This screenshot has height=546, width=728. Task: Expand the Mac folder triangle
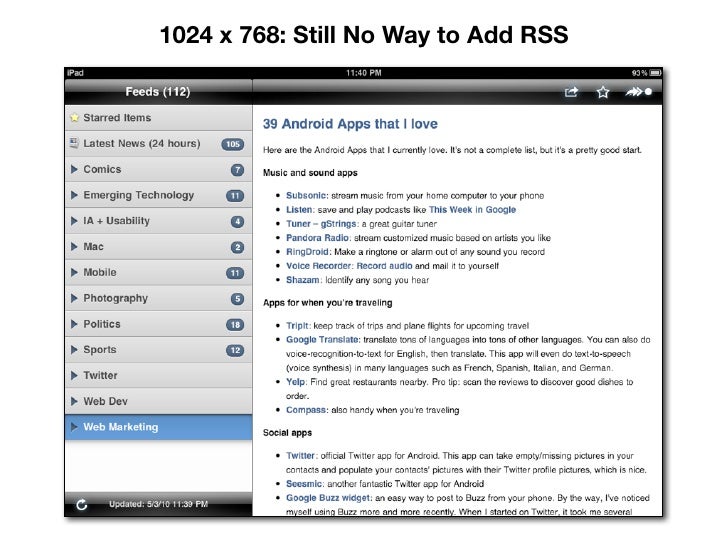[x=74, y=247]
